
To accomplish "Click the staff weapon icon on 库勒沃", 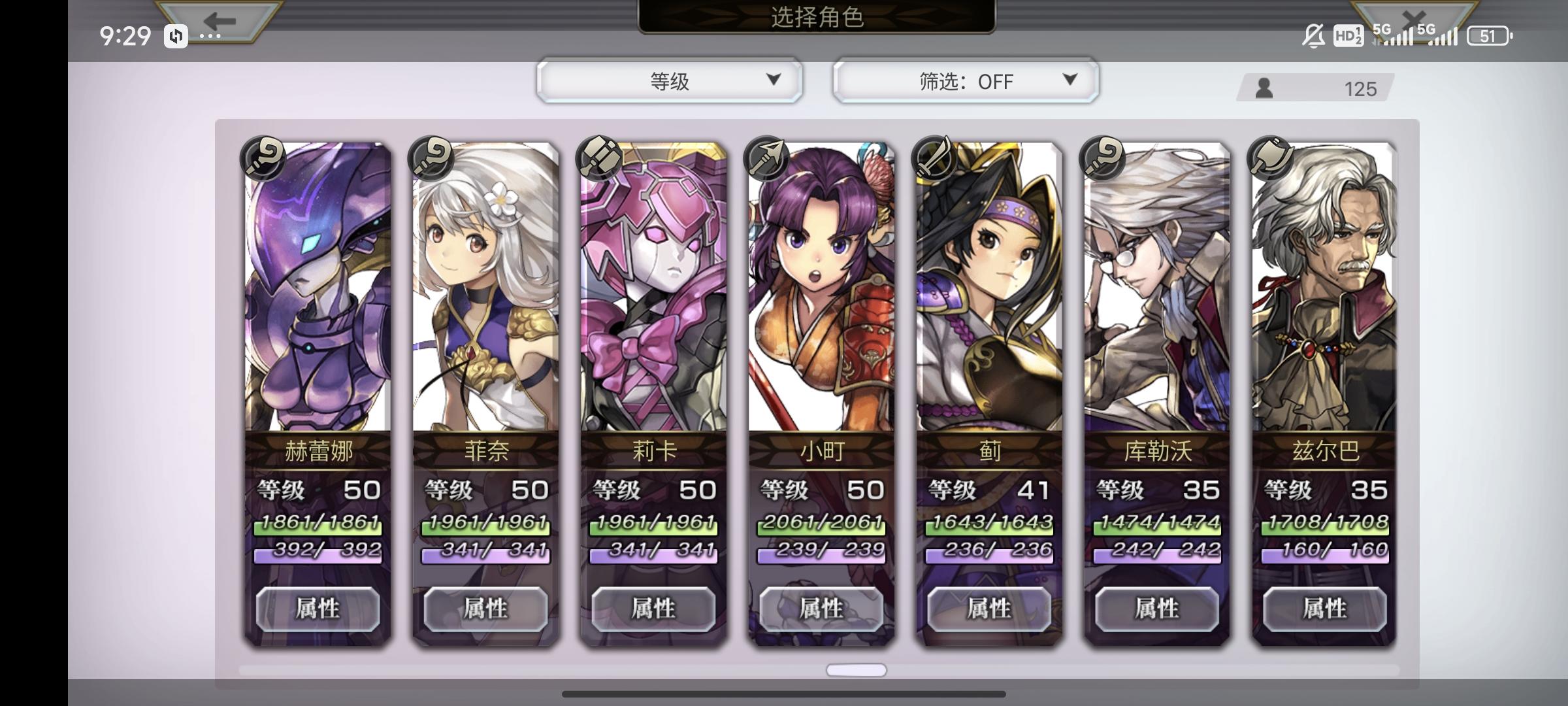I will click(x=1102, y=158).
